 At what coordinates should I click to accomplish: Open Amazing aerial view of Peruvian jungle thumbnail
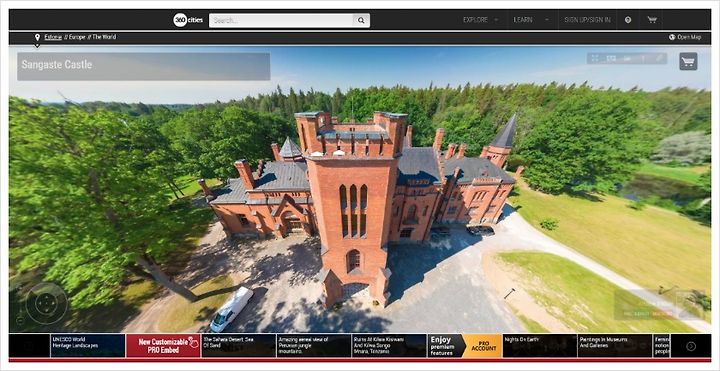point(314,346)
